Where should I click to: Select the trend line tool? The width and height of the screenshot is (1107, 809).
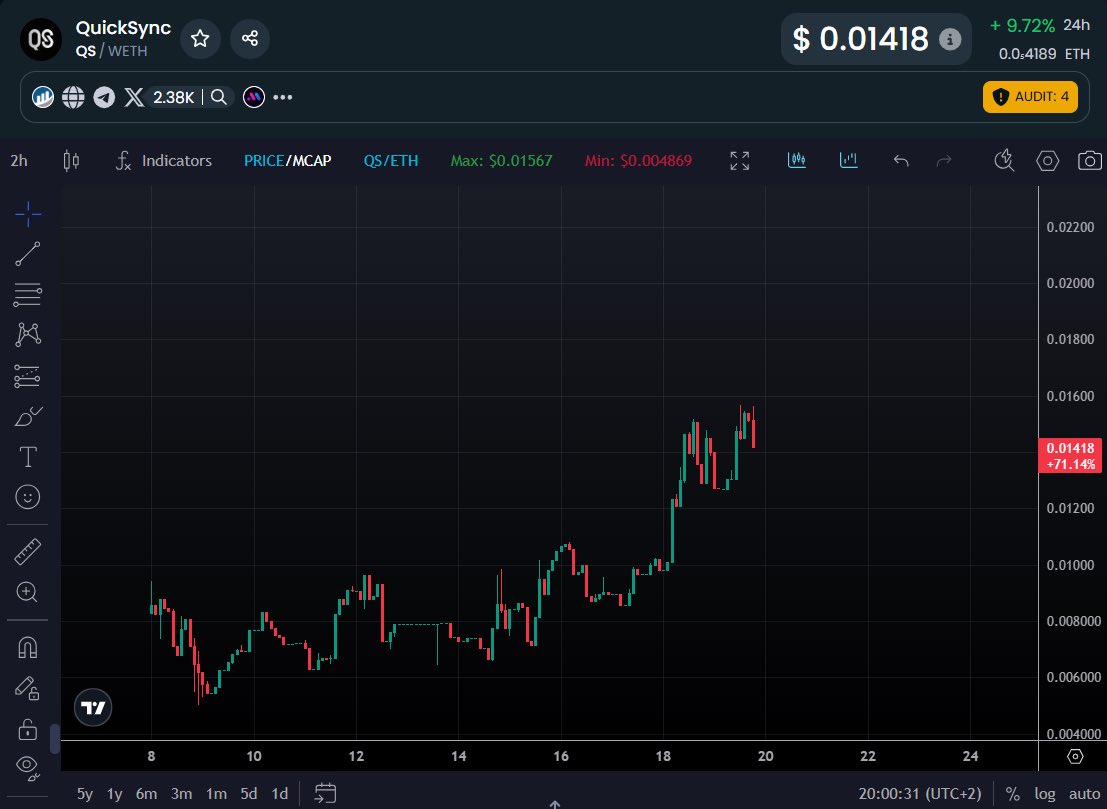pos(28,254)
